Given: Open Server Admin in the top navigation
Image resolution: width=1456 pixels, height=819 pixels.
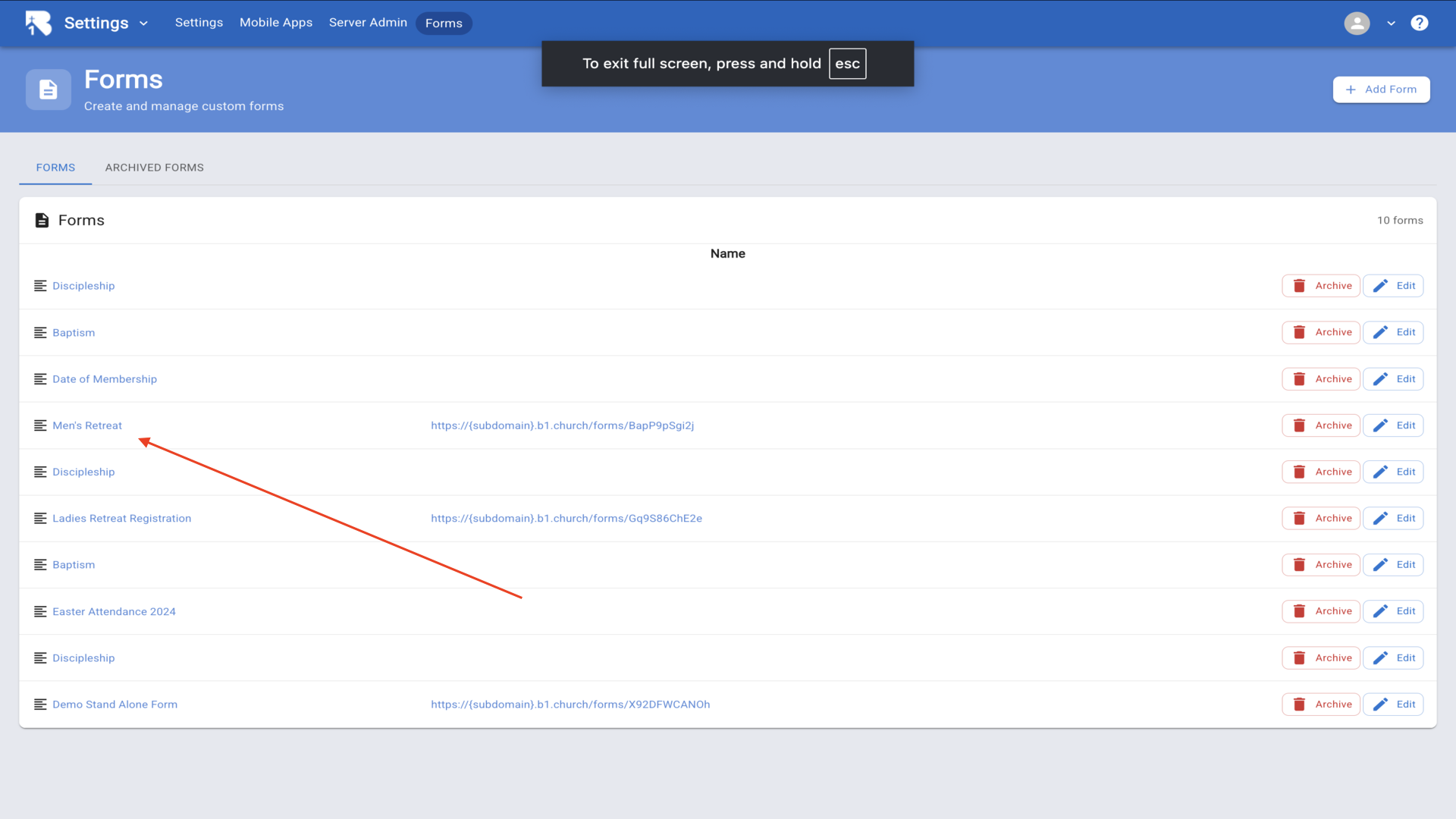Looking at the screenshot, I should (368, 23).
